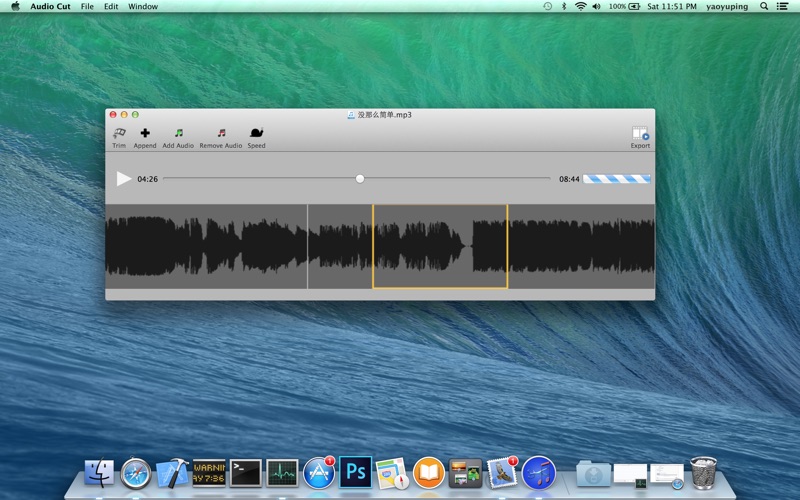Click the Sat 11:51 PM clock
Screen dimensions: 800x500
click(x=671, y=6)
